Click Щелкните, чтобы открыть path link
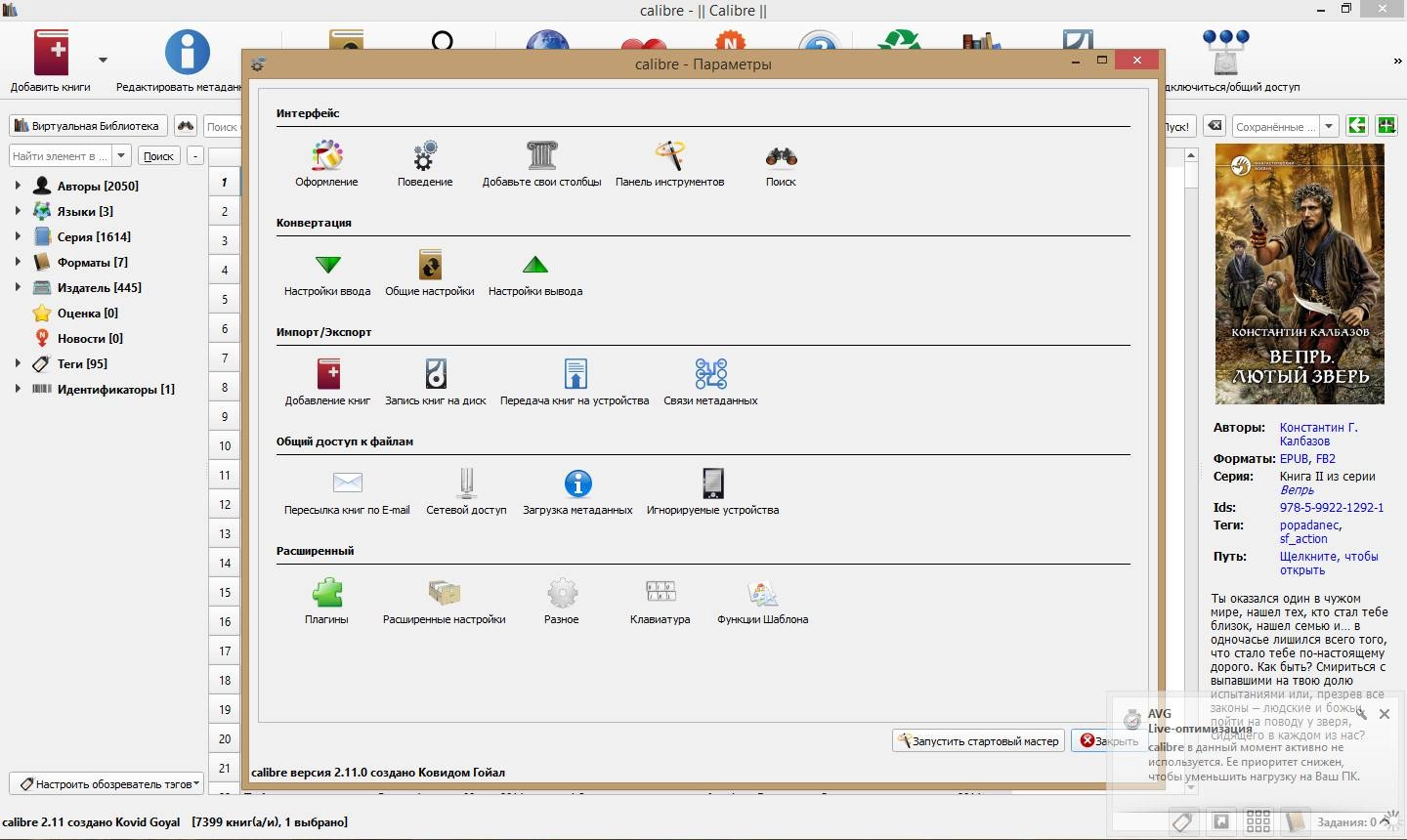1407x840 pixels. tap(1329, 563)
